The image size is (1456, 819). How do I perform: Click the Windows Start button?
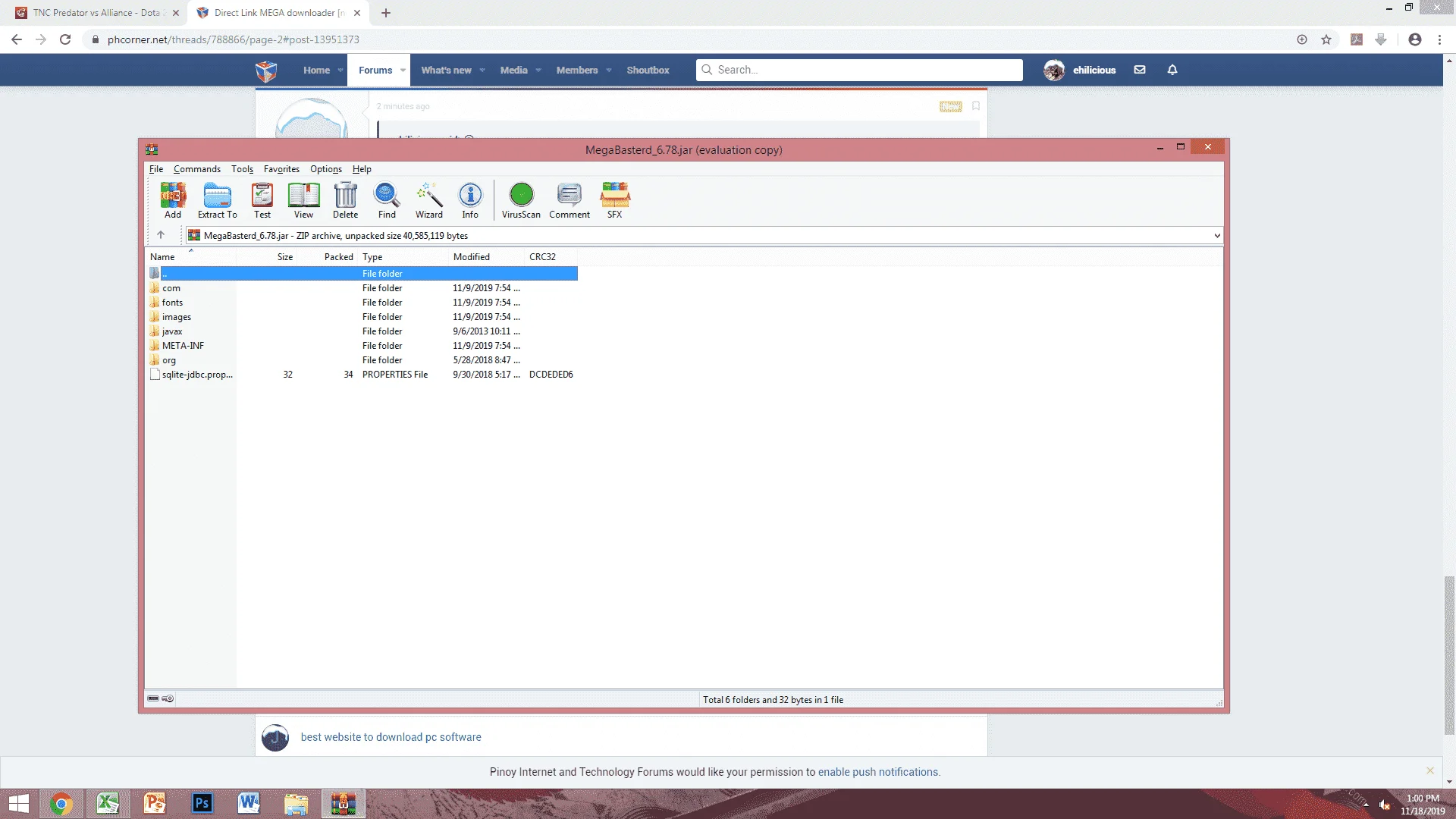point(18,804)
